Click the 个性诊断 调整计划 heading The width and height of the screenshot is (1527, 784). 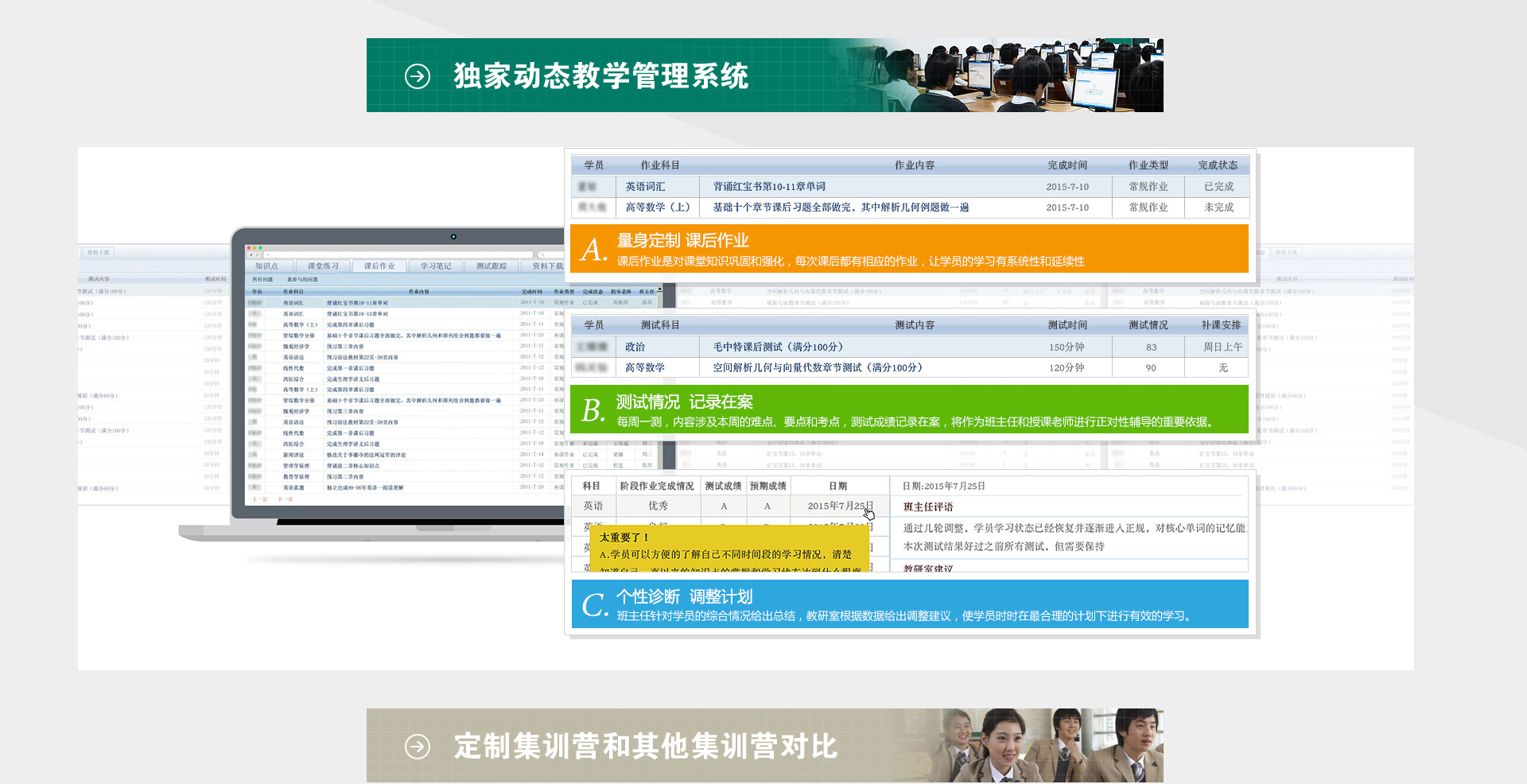tap(684, 597)
